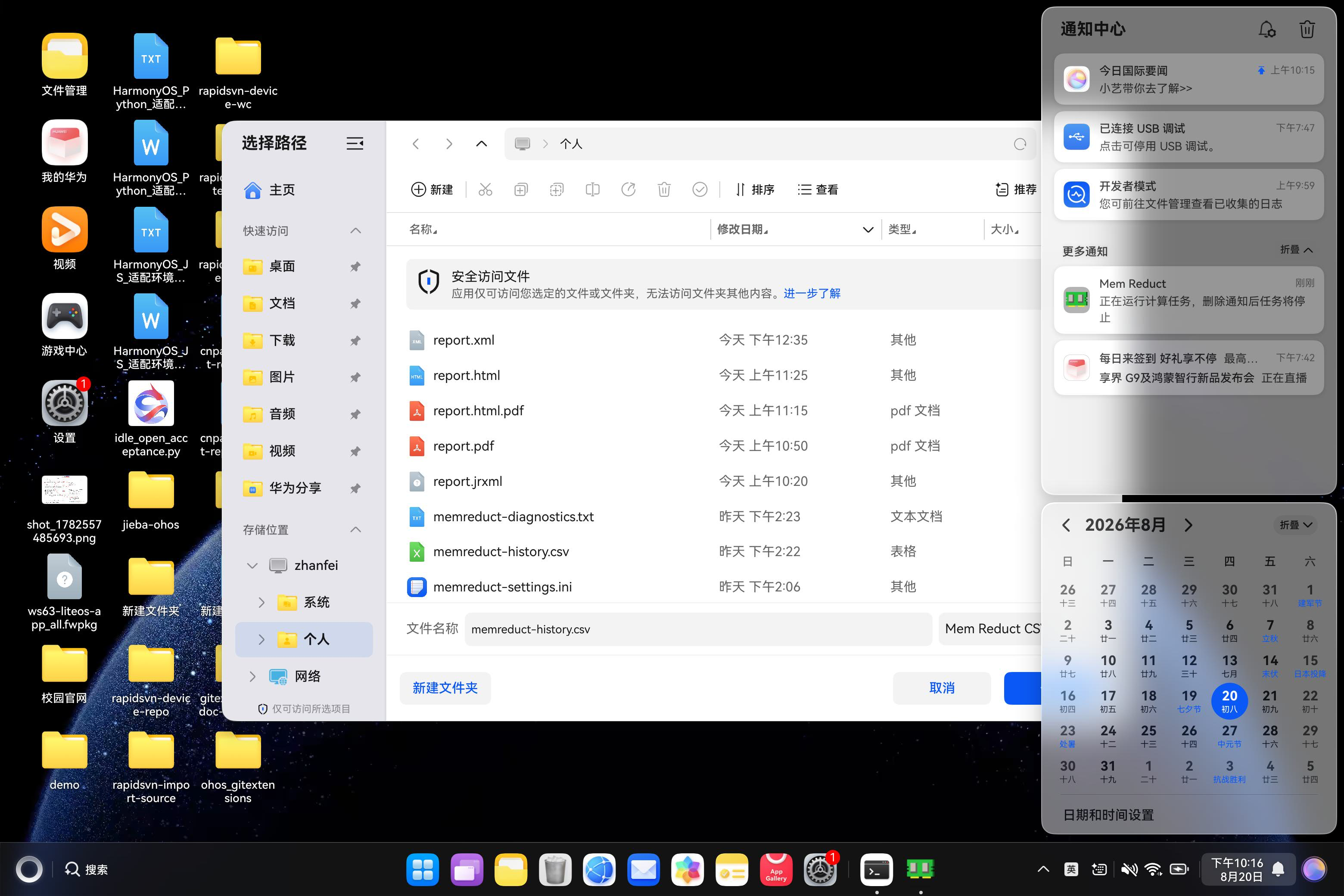This screenshot has width=1344, height=896.
Task: Go to previous month in calendar
Action: [1066, 525]
